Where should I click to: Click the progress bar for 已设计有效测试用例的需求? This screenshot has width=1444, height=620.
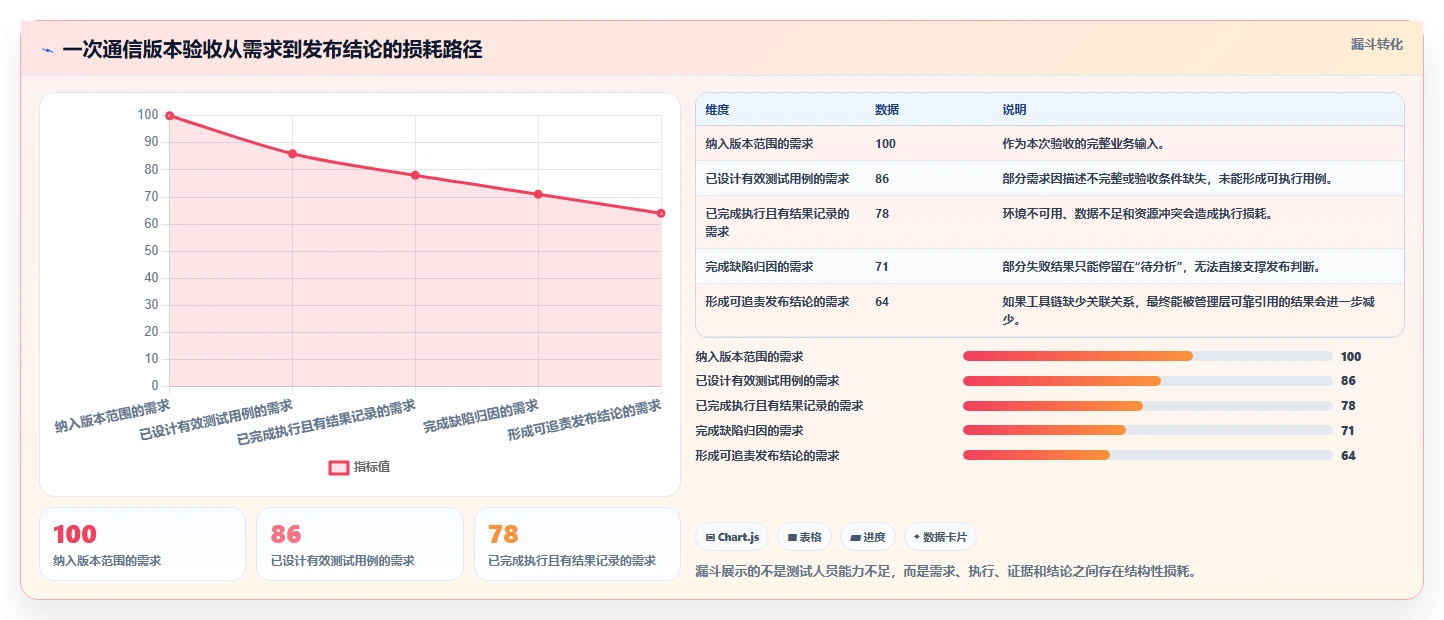click(1147, 381)
